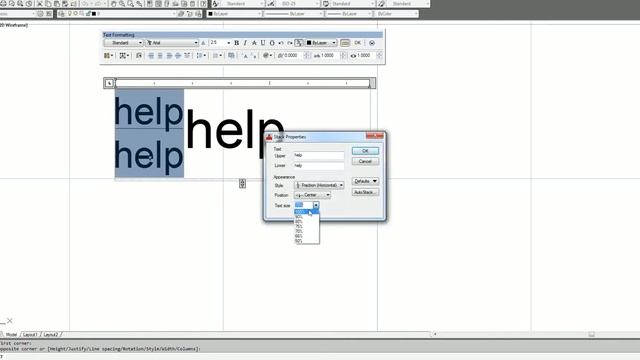Click OK in Stack Properties dialog
This screenshot has height=360, width=640.
point(365,151)
